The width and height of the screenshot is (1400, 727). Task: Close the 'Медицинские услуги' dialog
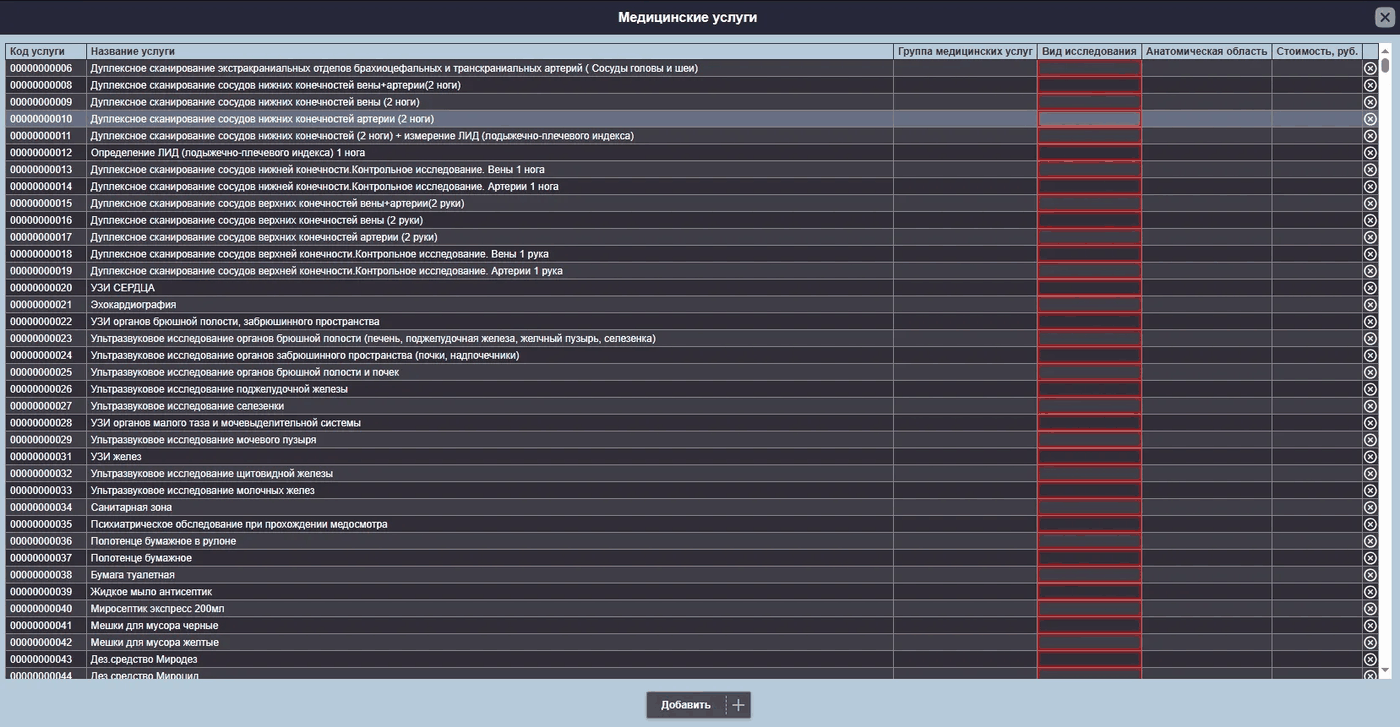pyautogui.click(x=1384, y=17)
